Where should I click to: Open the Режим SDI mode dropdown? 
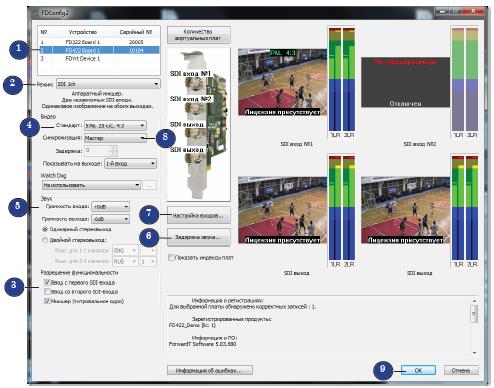coord(108,84)
